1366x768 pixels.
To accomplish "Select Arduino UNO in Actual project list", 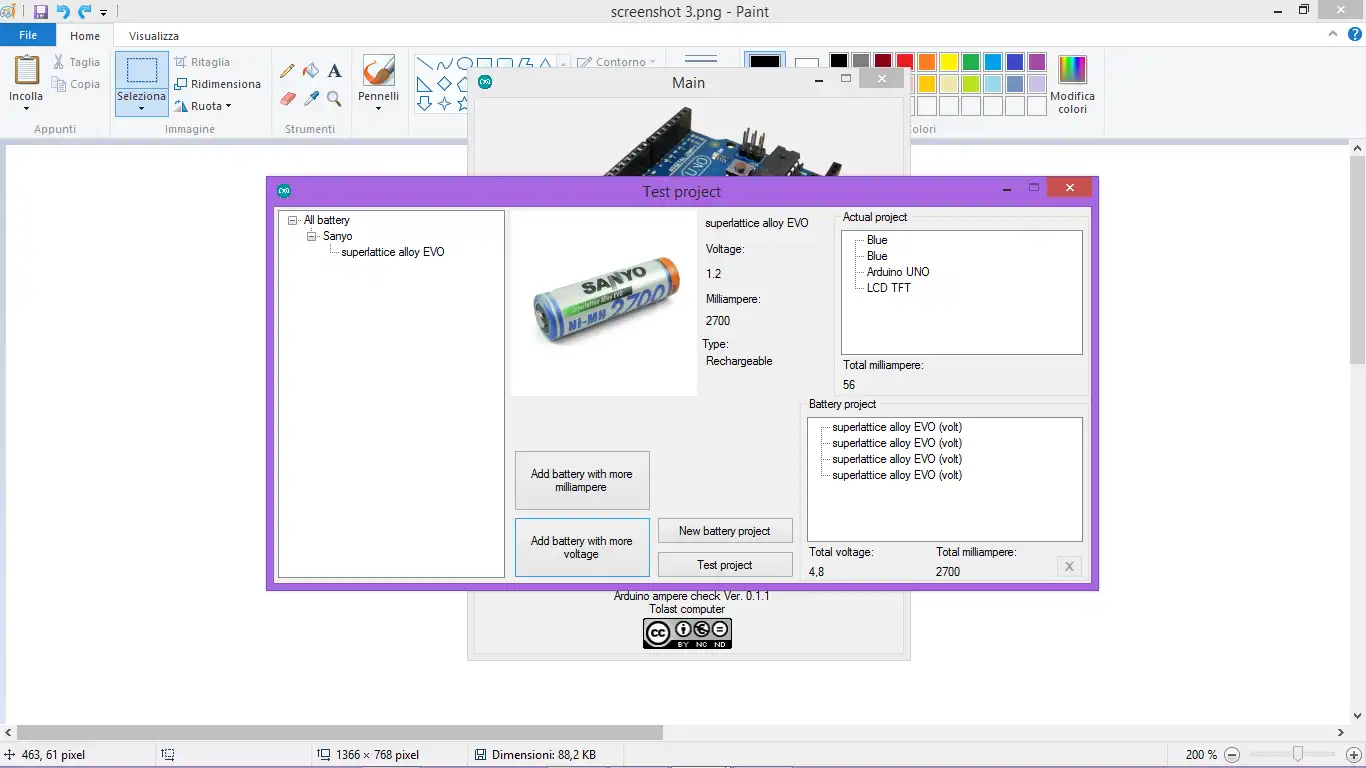I will pyautogui.click(x=898, y=272).
